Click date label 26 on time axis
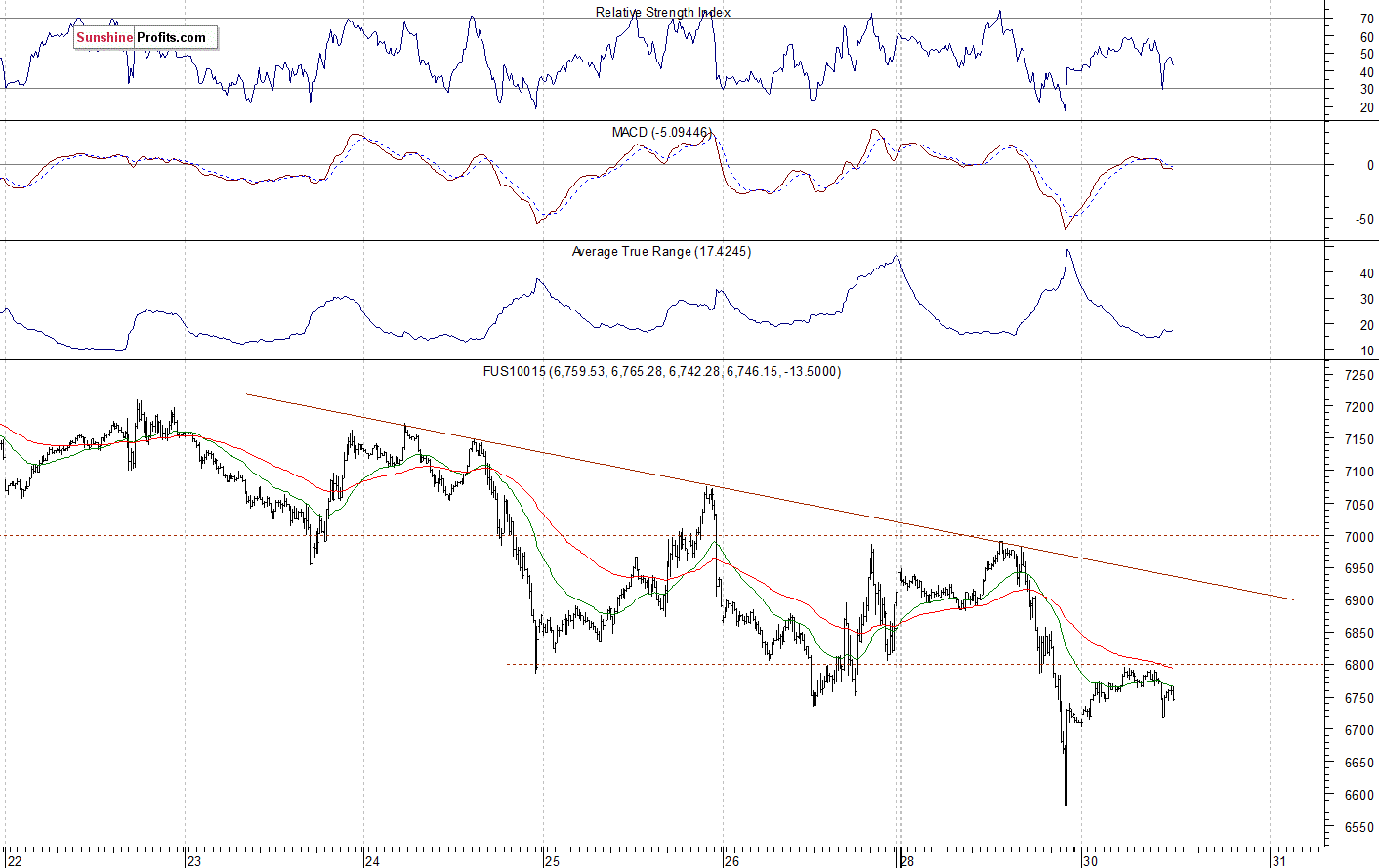This screenshot has width=1379, height=868. tap(731, 861)
